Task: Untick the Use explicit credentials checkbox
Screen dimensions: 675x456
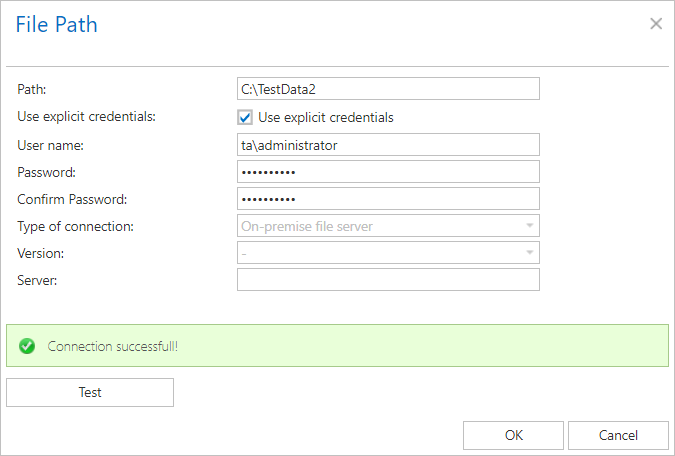Action: 245,117
